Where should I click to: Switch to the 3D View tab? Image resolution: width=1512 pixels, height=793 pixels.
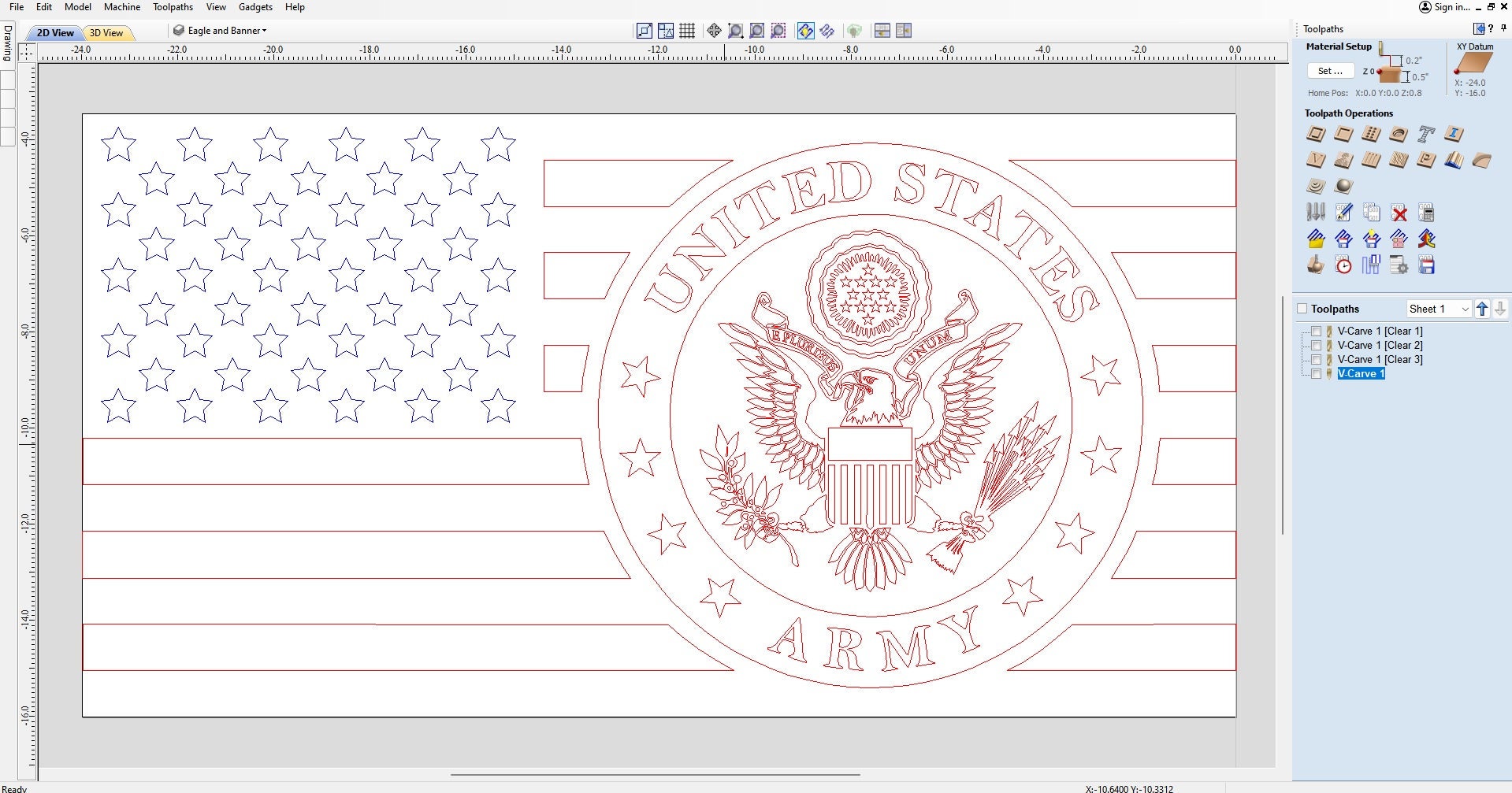[x=107, y=33]
